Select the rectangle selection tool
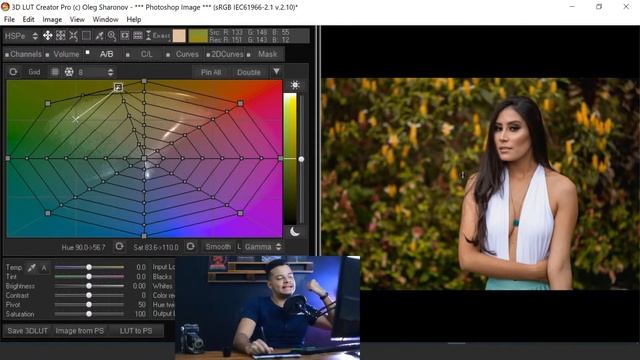 pyautogui.click(x=86, y=36)
